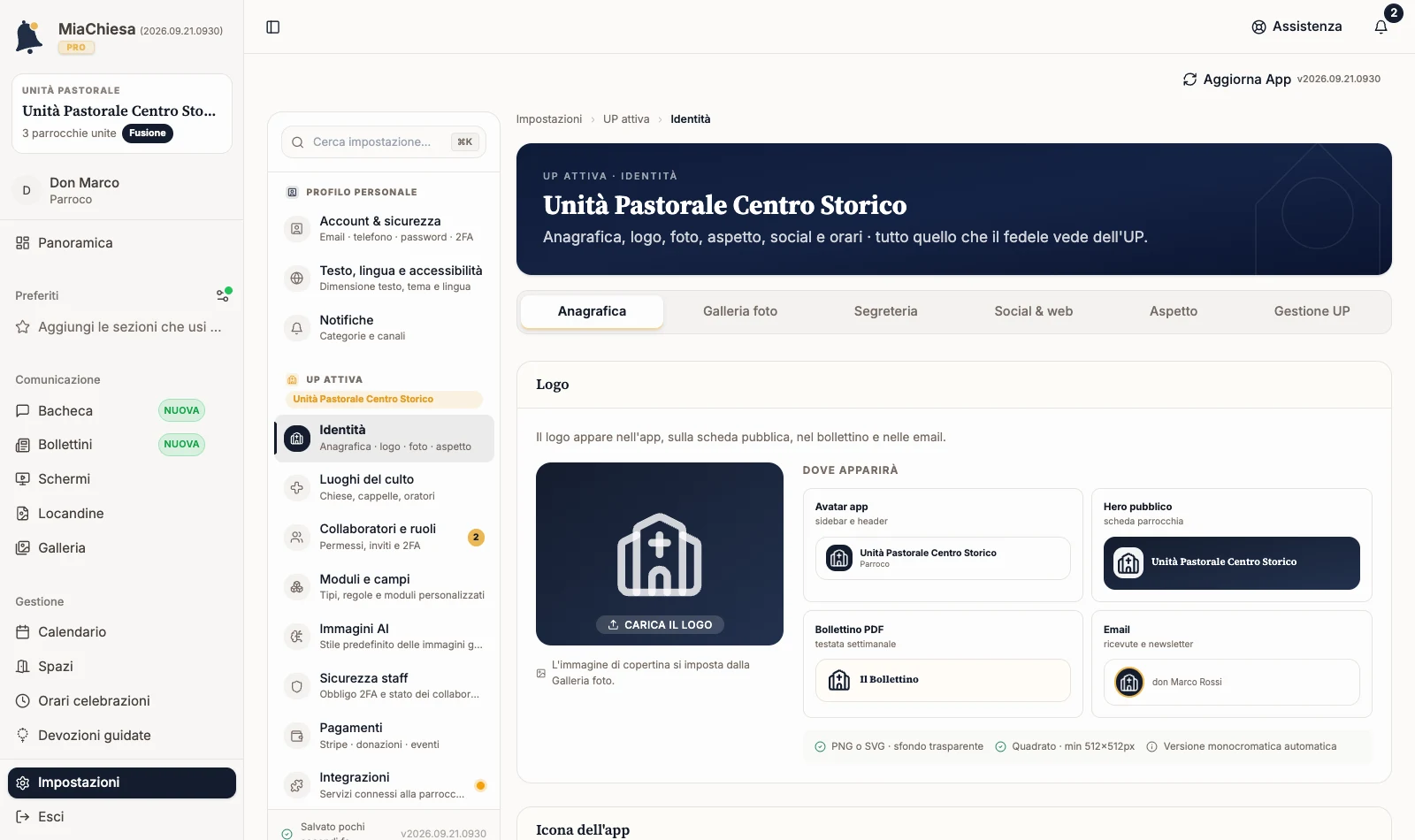Switch to Galleria foto tab
The image size is (1415, 840).
740,311
